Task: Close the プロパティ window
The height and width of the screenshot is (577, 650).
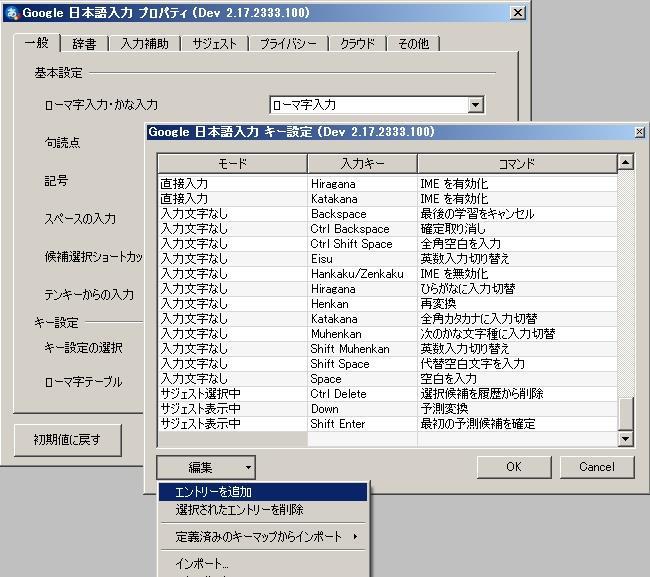Action: 518,13
